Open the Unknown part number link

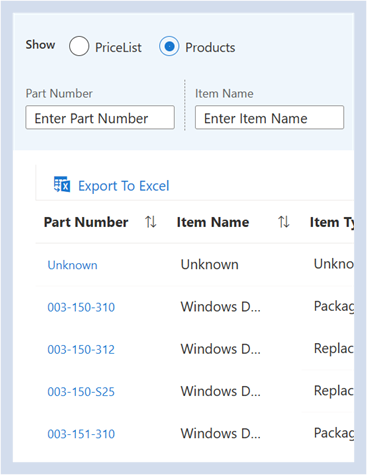72,265
